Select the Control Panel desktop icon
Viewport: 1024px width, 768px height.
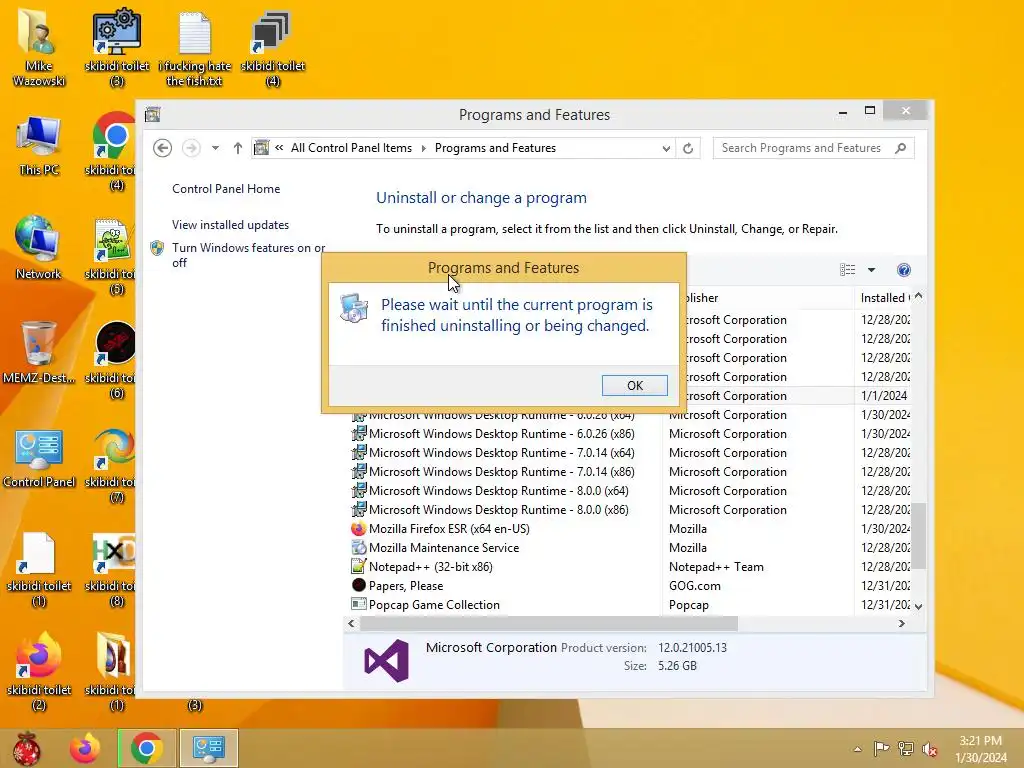click(x=39, y=457)
